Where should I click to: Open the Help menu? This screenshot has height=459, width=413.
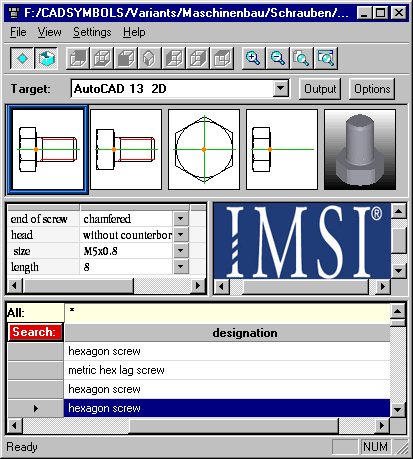click(134, 32)
